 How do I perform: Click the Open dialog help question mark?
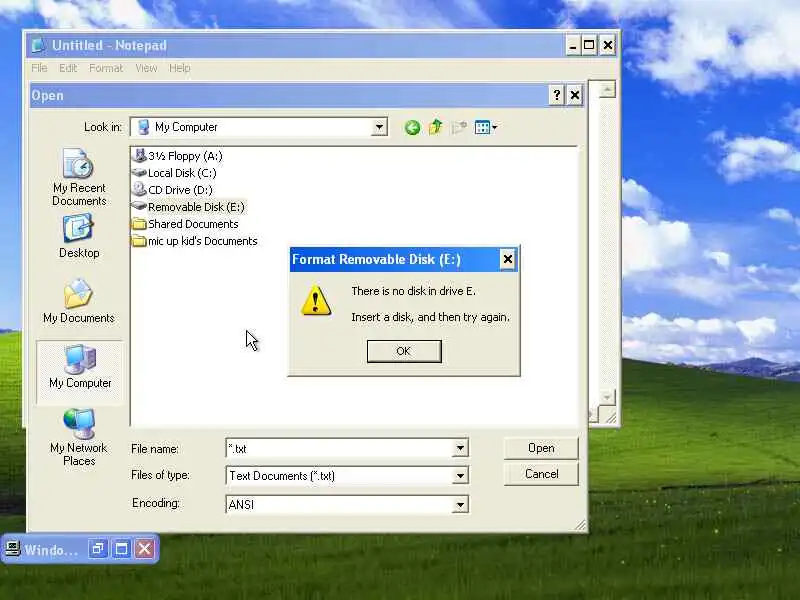tap(557, 95)
